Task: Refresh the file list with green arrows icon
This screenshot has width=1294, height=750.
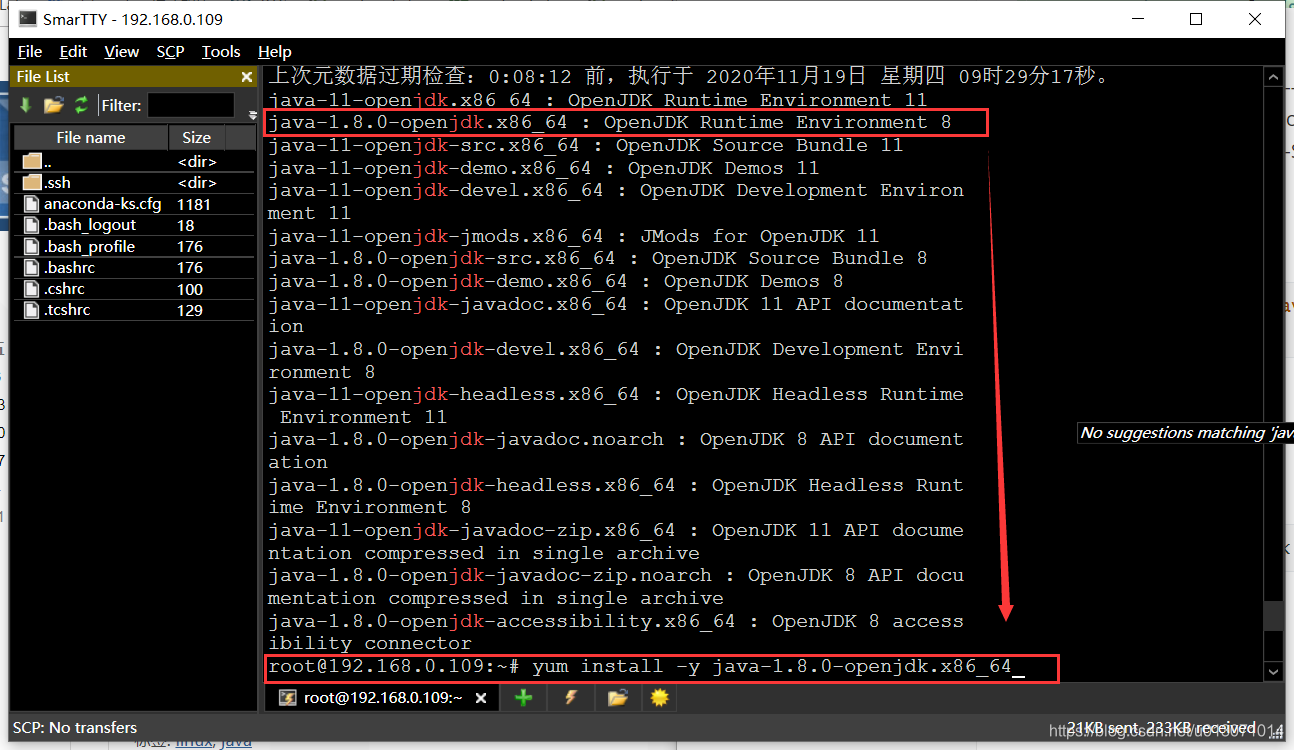Action: 82,105
